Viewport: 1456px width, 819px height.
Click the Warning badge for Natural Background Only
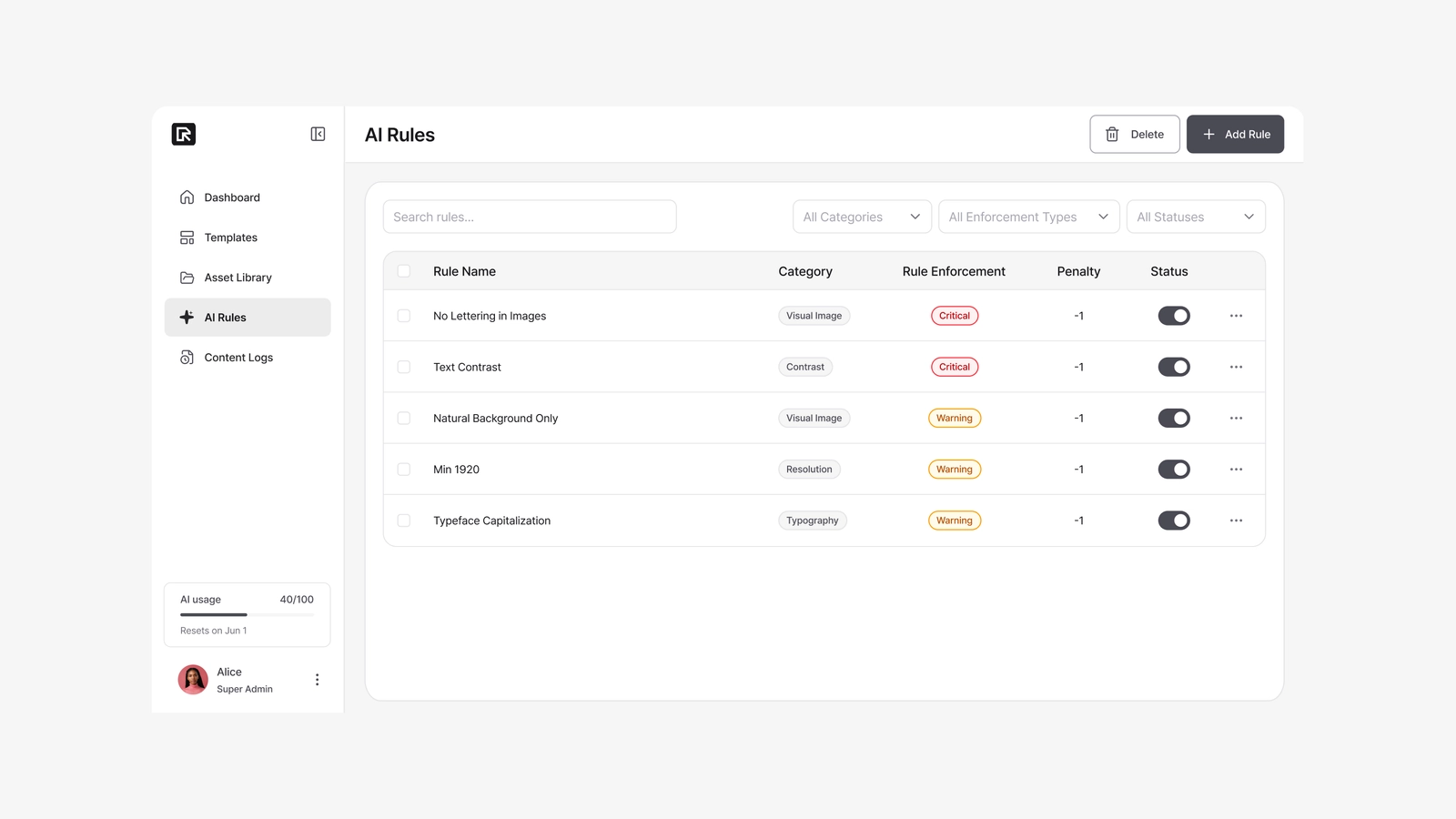pyautogui.click(x=955, y=419)
